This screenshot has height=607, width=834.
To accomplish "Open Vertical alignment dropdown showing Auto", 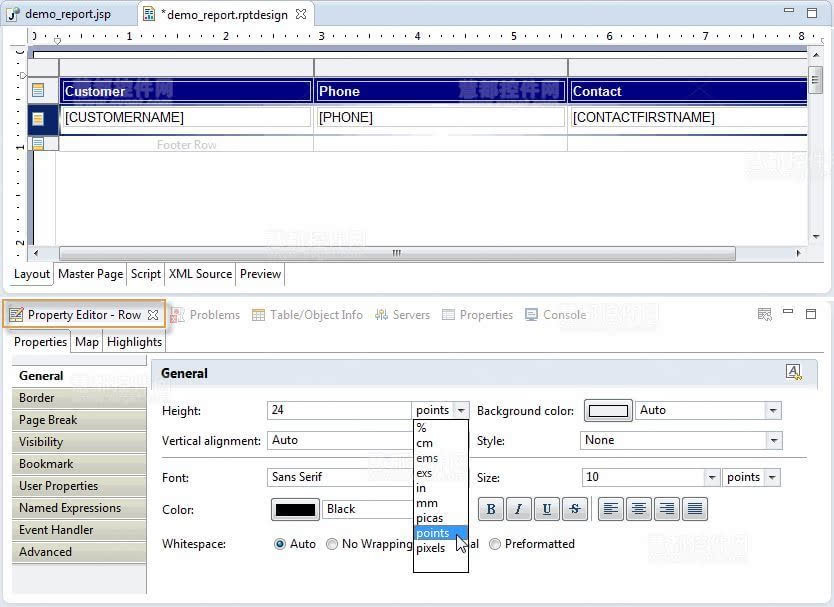I will click(340, 440).
